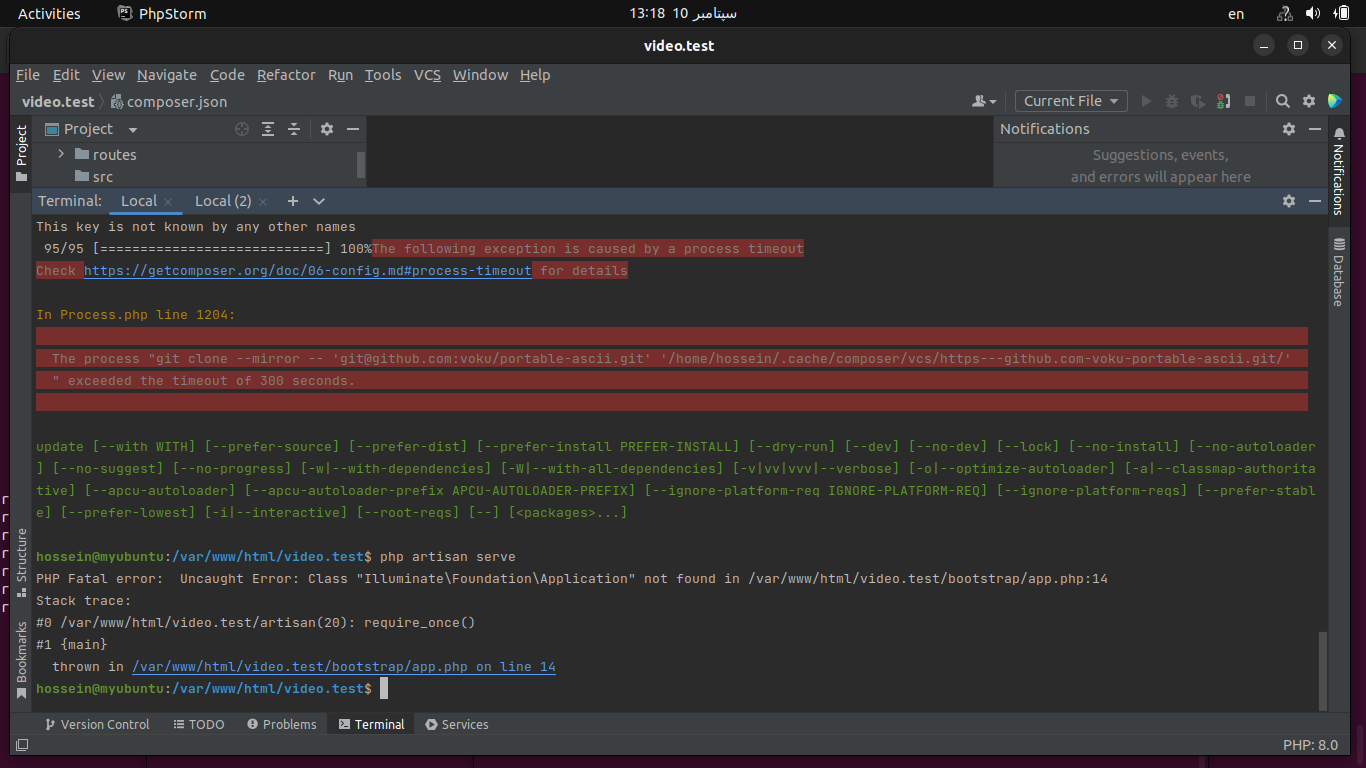1366x768 pixels.
Task: Open Search Everywhere magnifier icon
Action: point(1283,101)
